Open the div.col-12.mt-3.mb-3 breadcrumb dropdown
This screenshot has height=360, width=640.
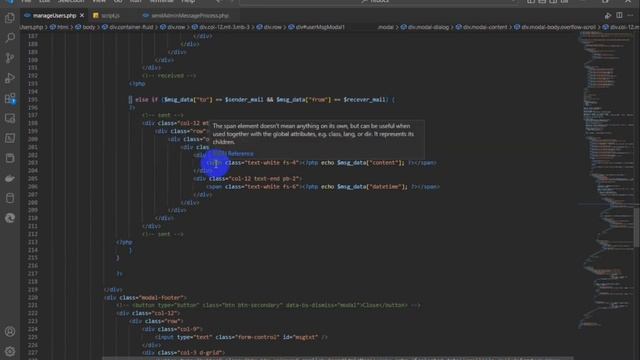point(224,27)
